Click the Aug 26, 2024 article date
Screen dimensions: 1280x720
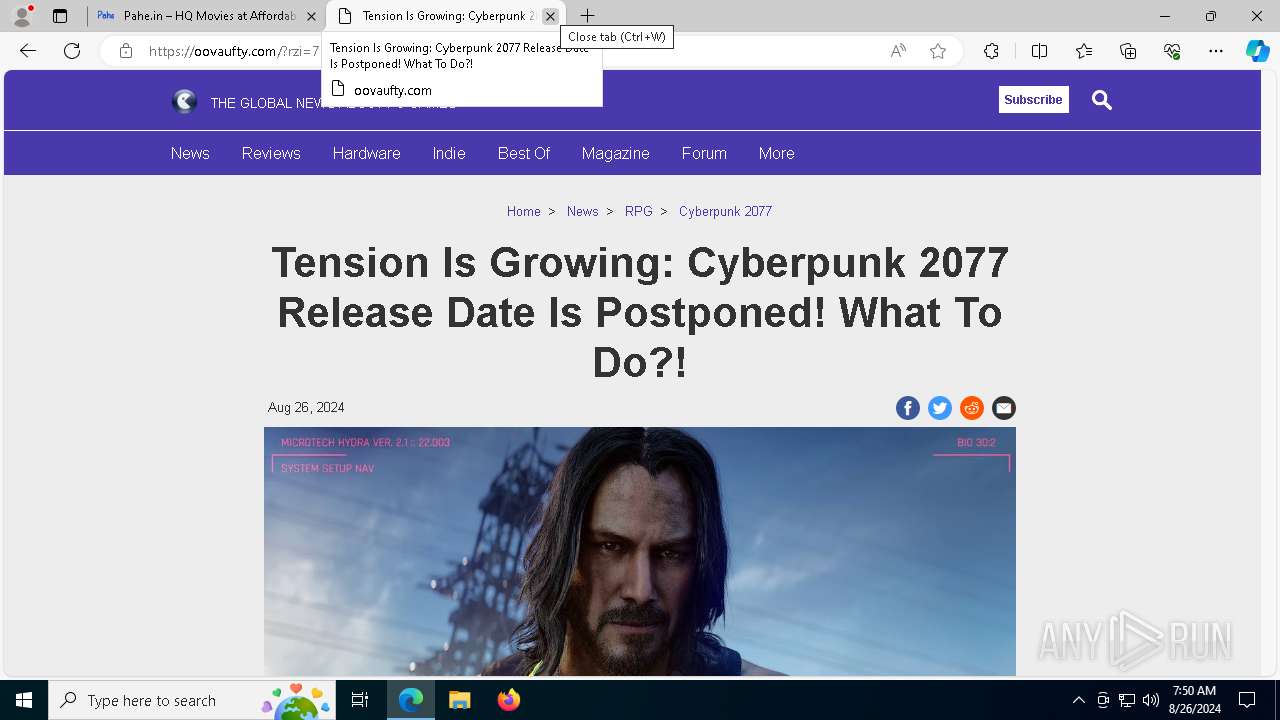coord(306,407)
